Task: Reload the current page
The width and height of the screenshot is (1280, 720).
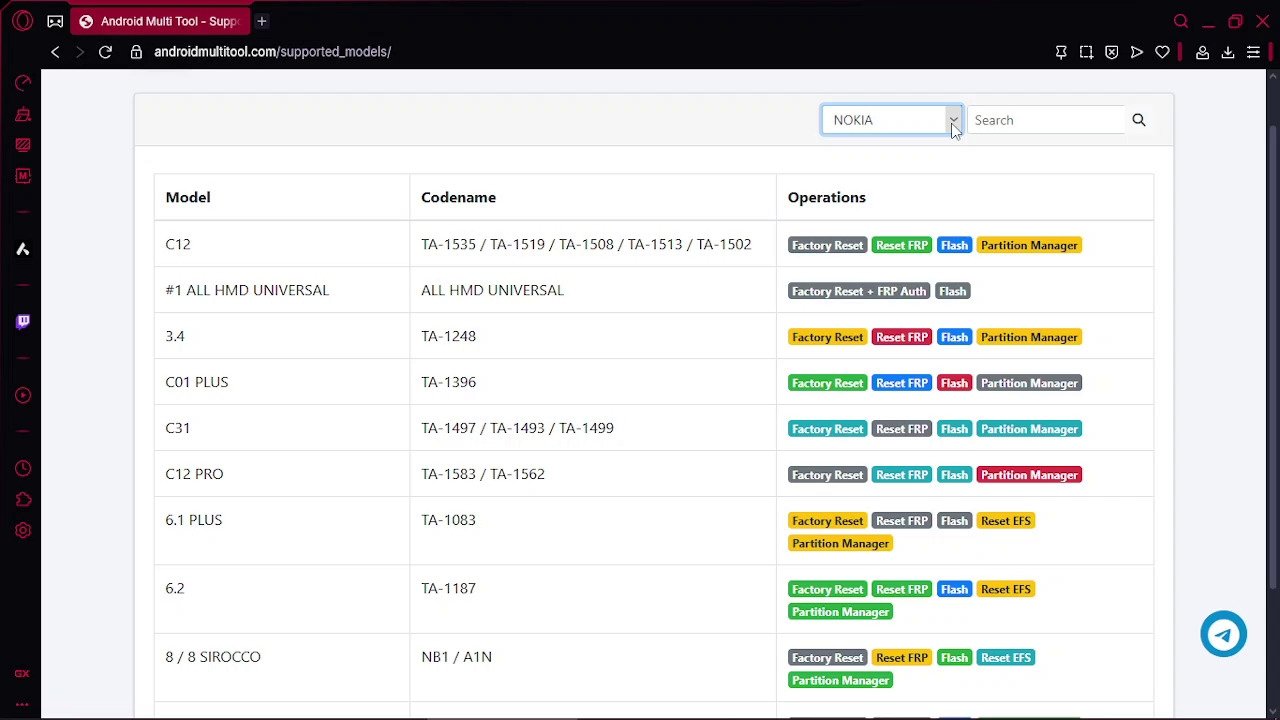Action: pyautogui.click(x=105, y=52)
